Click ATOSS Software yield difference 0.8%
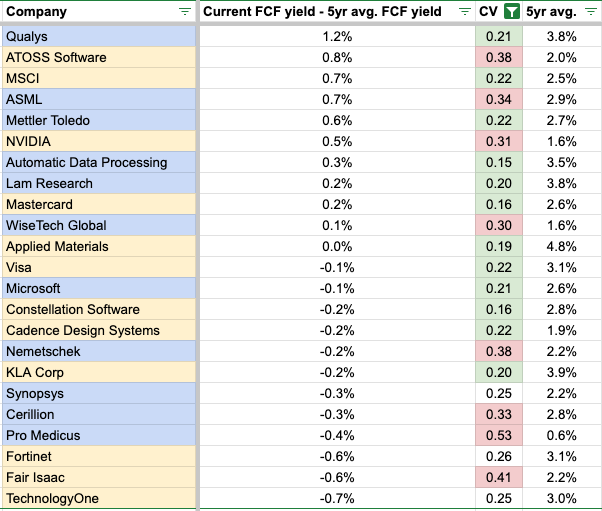The image size is (602, 511). tap(337, 58)
